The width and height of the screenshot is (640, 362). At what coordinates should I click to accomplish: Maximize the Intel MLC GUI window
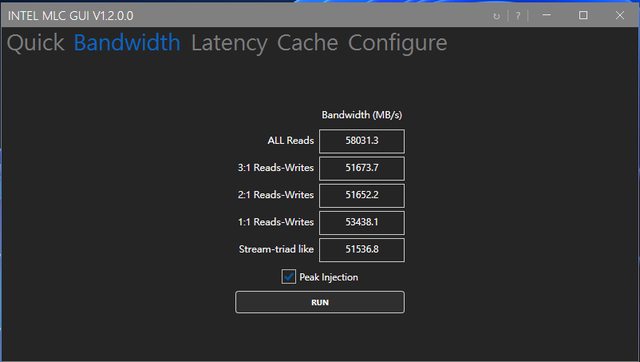click(x=583, y=15)
